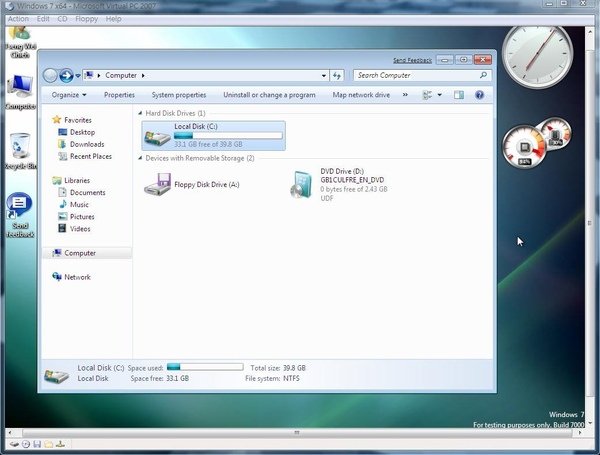Open the Organize menu
Screen dimensions: 600x455
[x=69, y=95]
